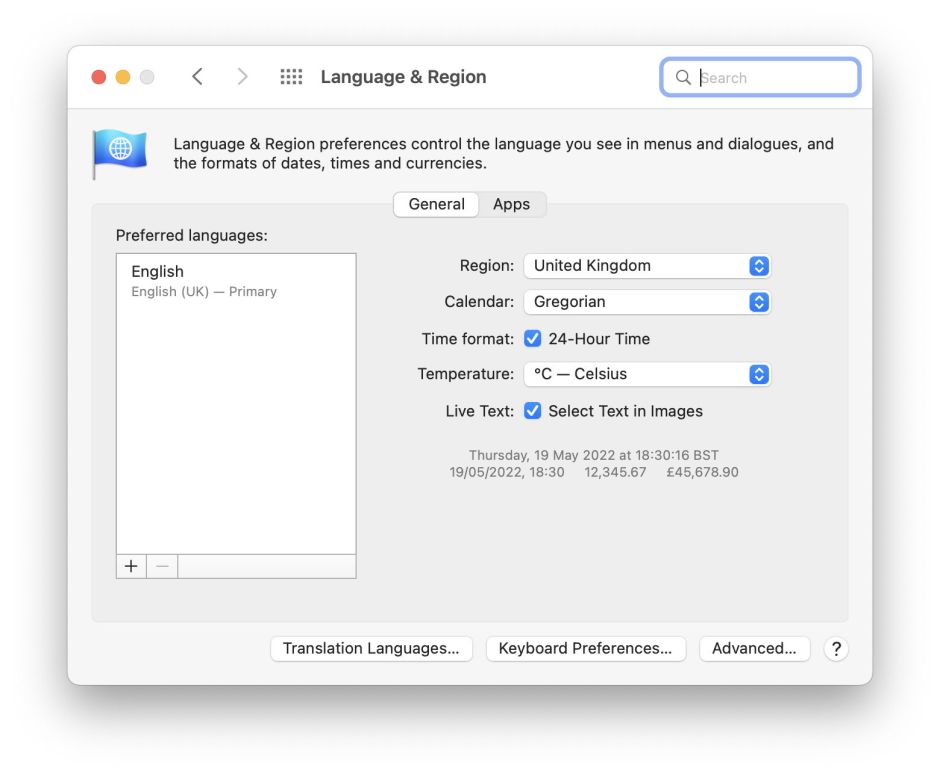940x774 pixels.
Task: Click the Keyboard Preferences button
Action: (585, 649)
